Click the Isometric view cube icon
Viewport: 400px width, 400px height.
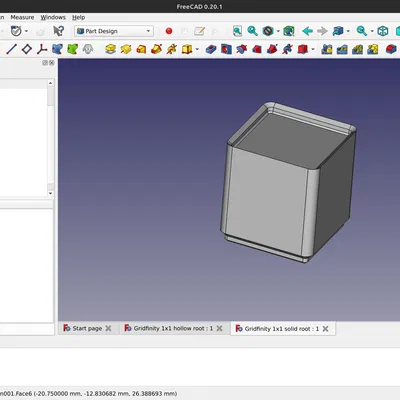tap(383, 31)
